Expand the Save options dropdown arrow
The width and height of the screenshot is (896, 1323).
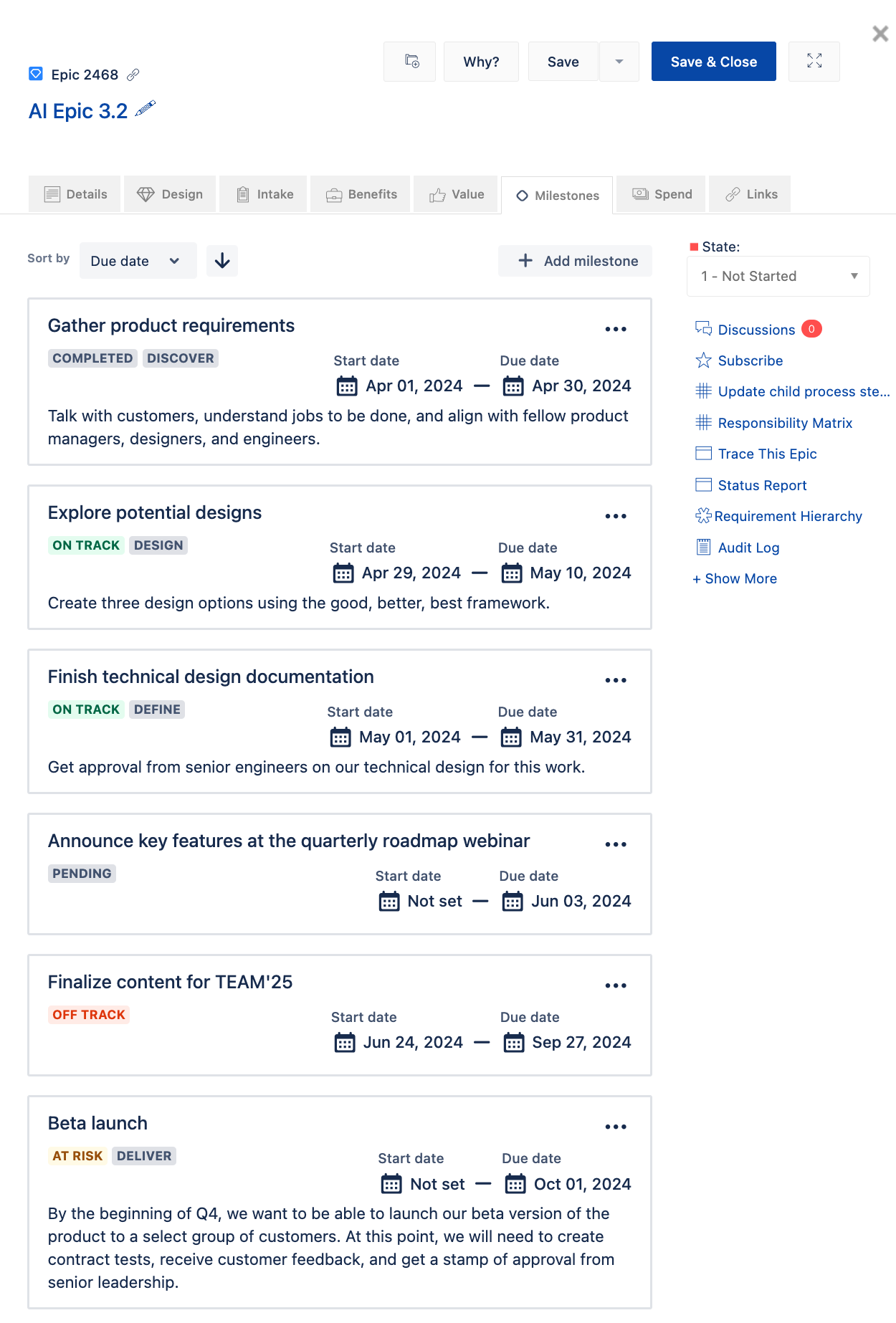coord(619,62)
